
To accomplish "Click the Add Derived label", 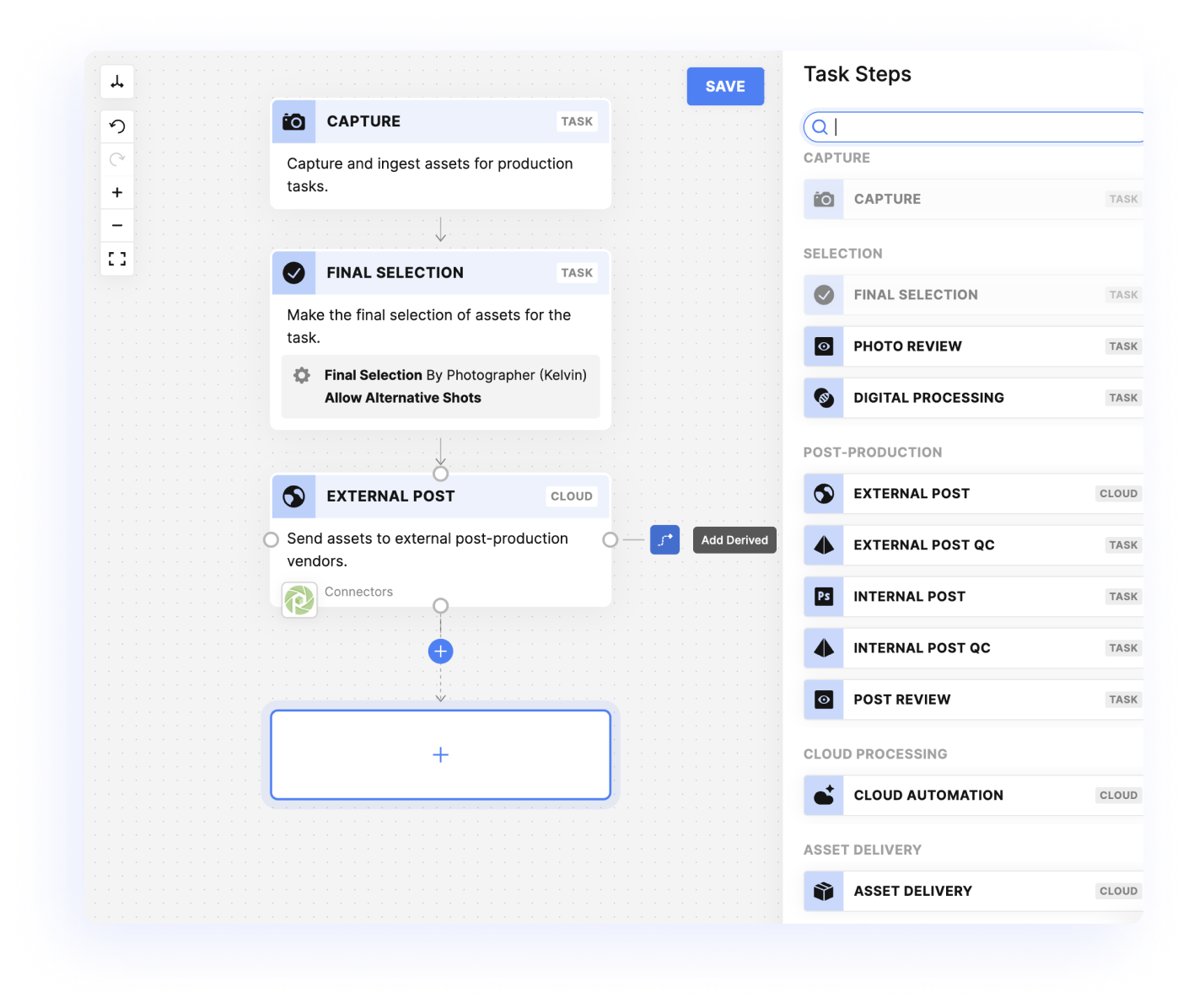I will point(734,539).
